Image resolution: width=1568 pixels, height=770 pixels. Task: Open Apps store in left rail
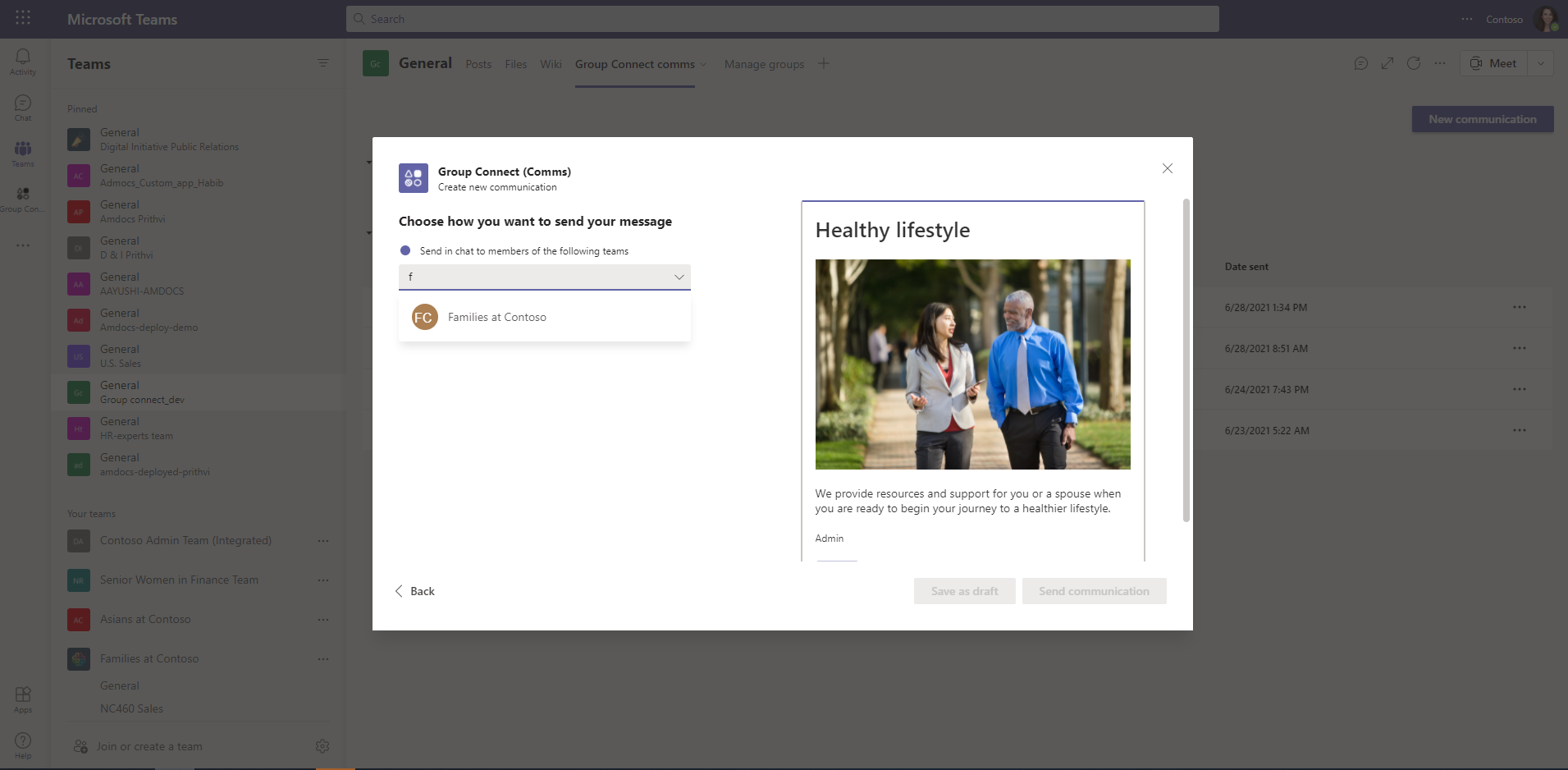[23, 699]
